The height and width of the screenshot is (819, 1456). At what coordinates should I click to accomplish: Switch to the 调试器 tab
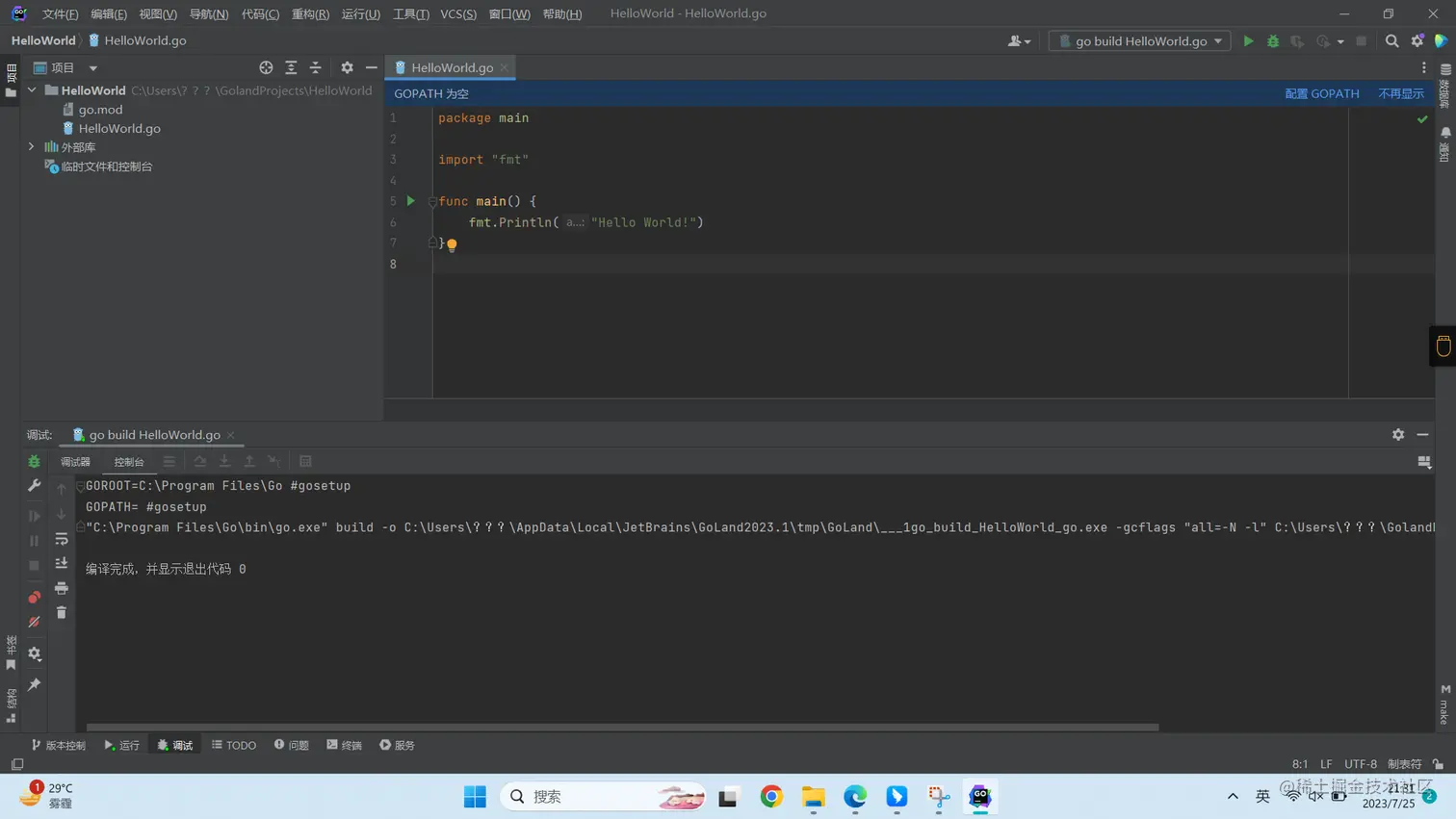pos(75,462)
